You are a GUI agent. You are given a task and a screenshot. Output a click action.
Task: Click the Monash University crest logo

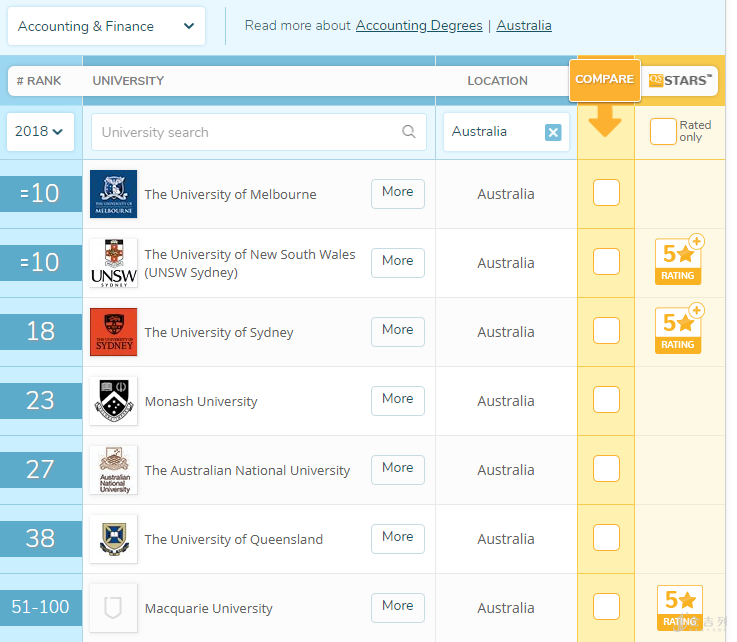[113, 401]
